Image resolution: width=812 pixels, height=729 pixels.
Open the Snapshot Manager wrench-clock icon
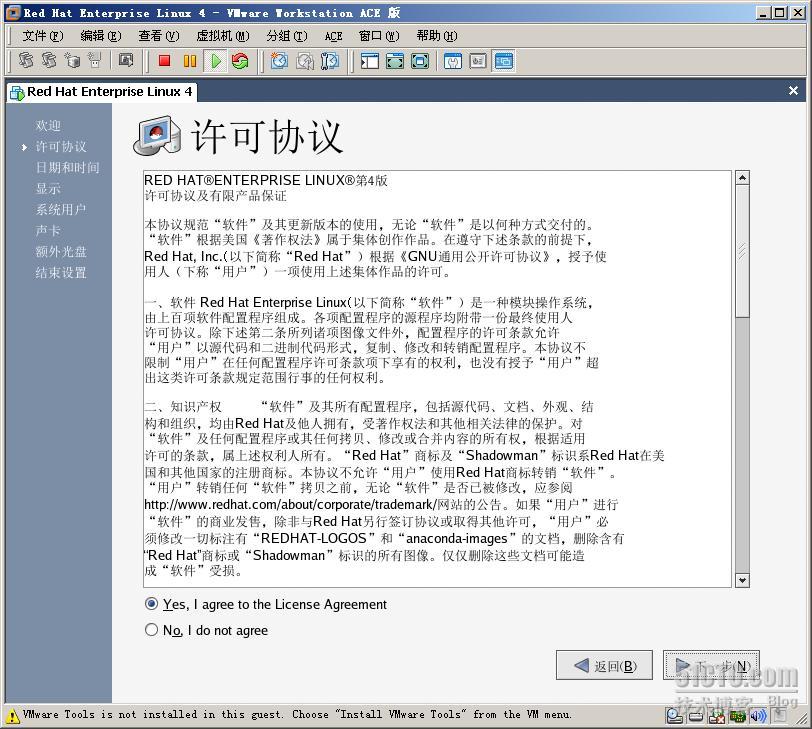330,61
